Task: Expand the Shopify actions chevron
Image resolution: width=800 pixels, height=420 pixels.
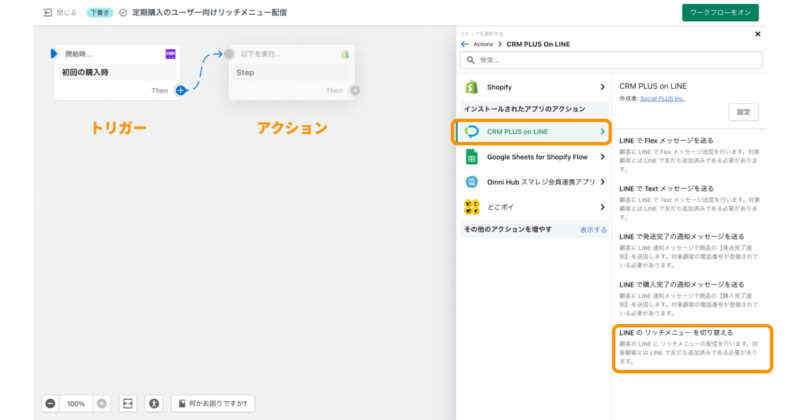Action: [x=603, y=87]
